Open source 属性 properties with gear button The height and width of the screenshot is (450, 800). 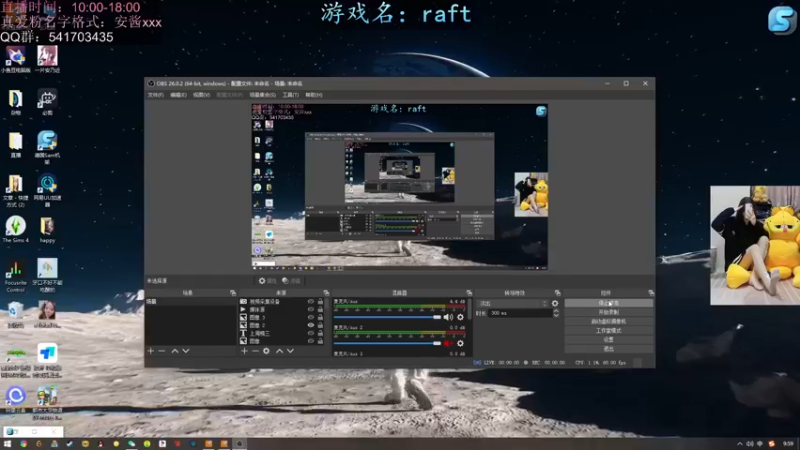click(267, 281)
